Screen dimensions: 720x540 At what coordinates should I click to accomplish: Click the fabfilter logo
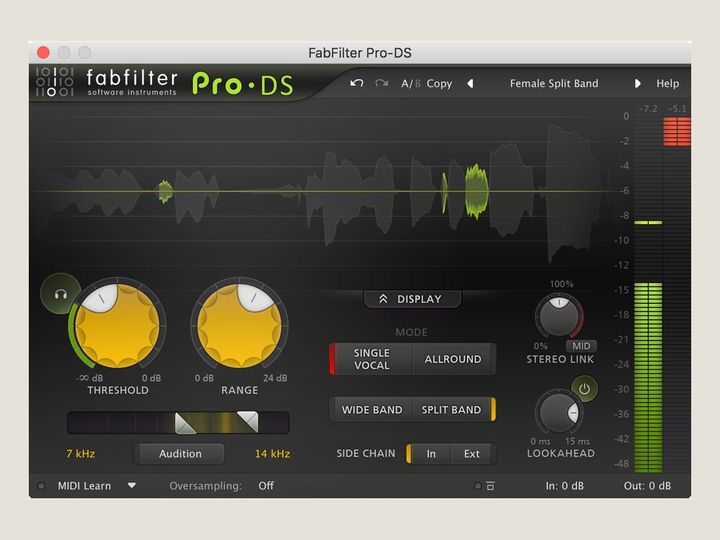coord(106,82)
